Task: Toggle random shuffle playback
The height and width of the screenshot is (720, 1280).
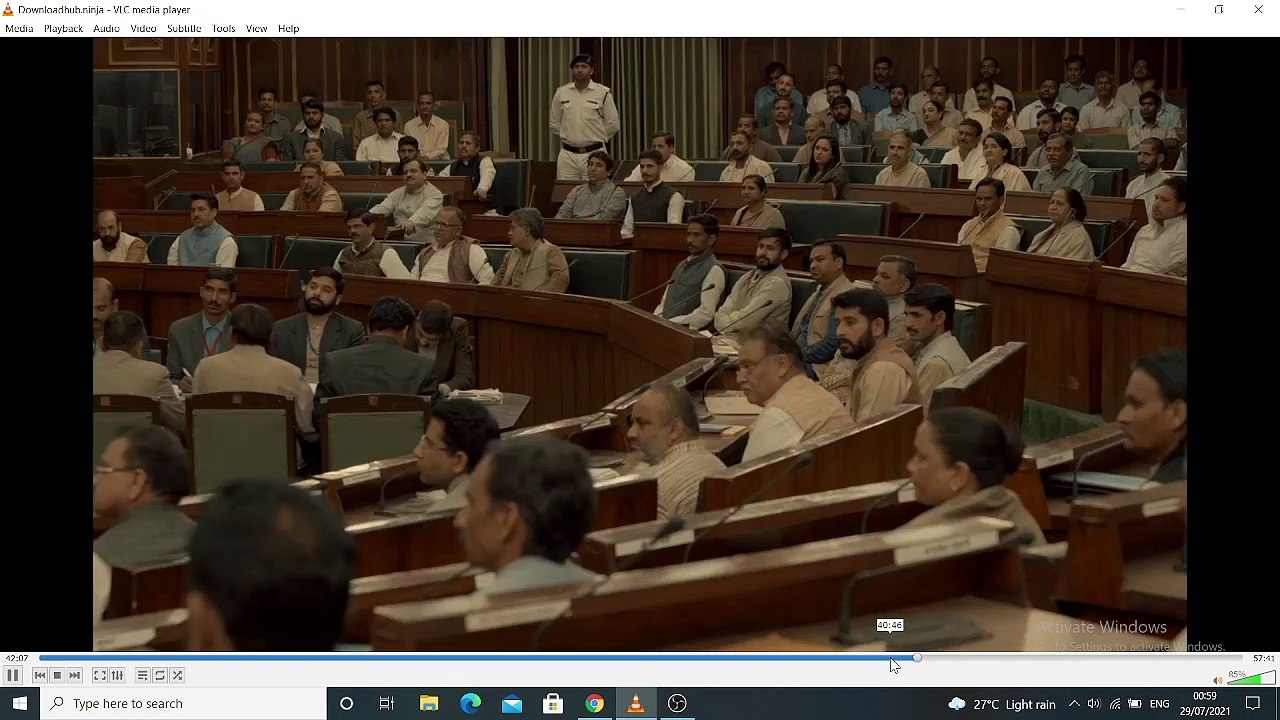Action: point(177,676)
